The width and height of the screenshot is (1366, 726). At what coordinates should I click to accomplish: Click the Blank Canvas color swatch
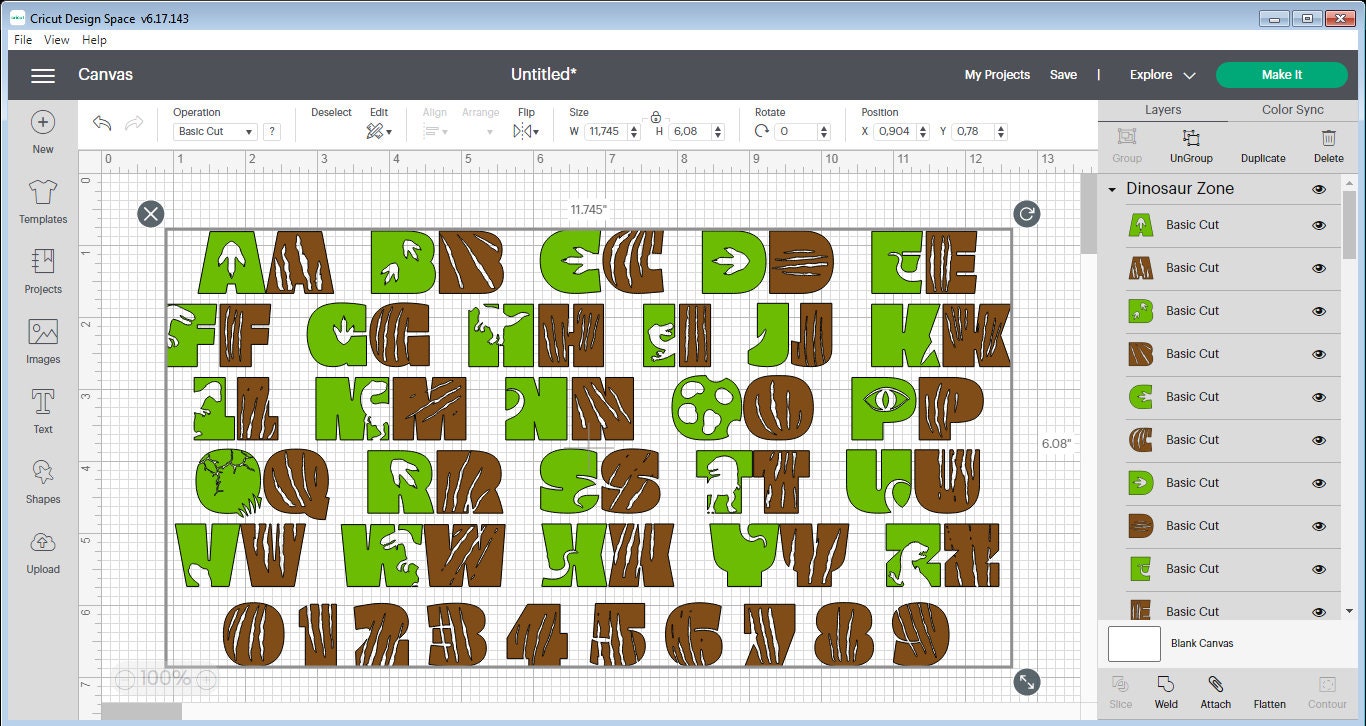(1133, 644)
